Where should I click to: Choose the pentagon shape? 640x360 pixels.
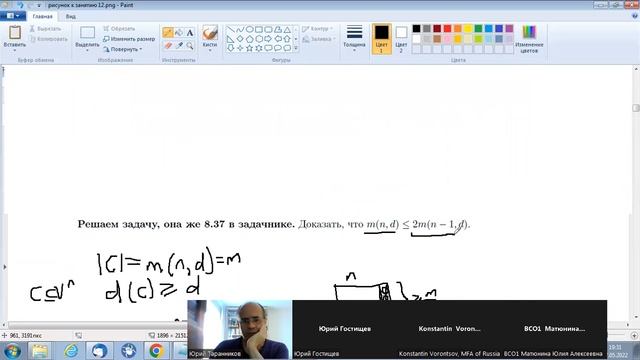coord(249,39)
